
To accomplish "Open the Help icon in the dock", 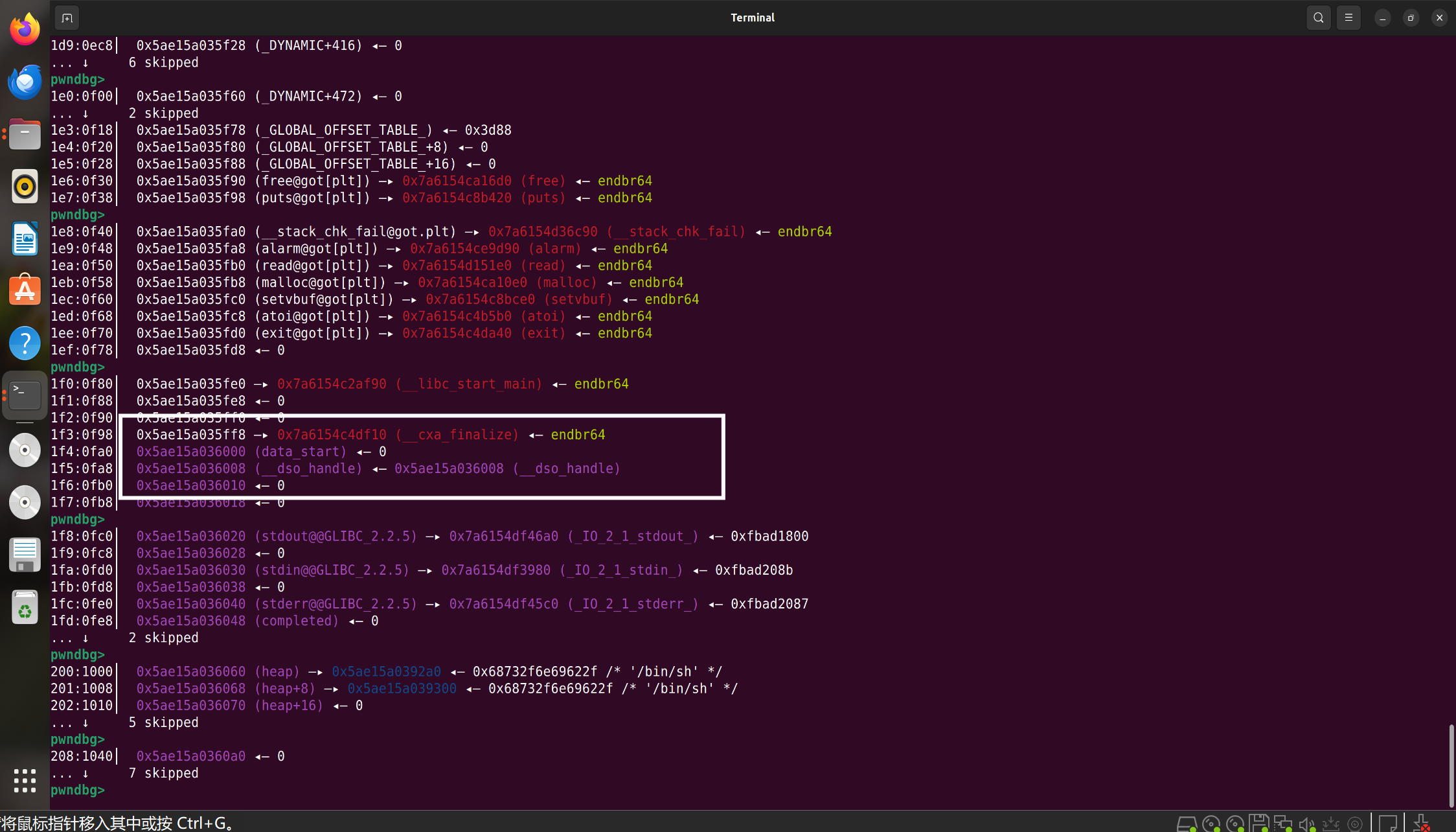I will (25, 343).
